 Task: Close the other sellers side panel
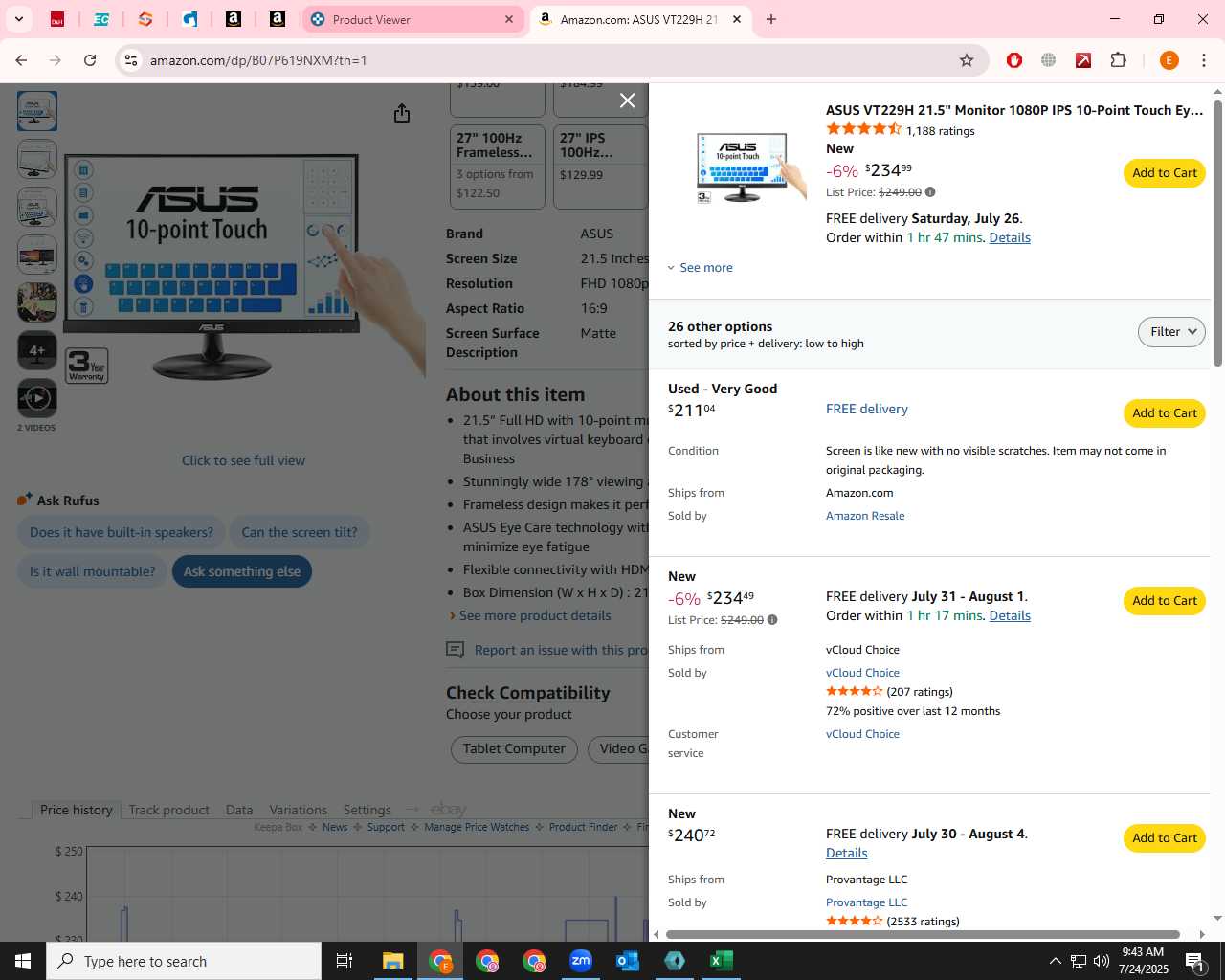pos(627,100)
